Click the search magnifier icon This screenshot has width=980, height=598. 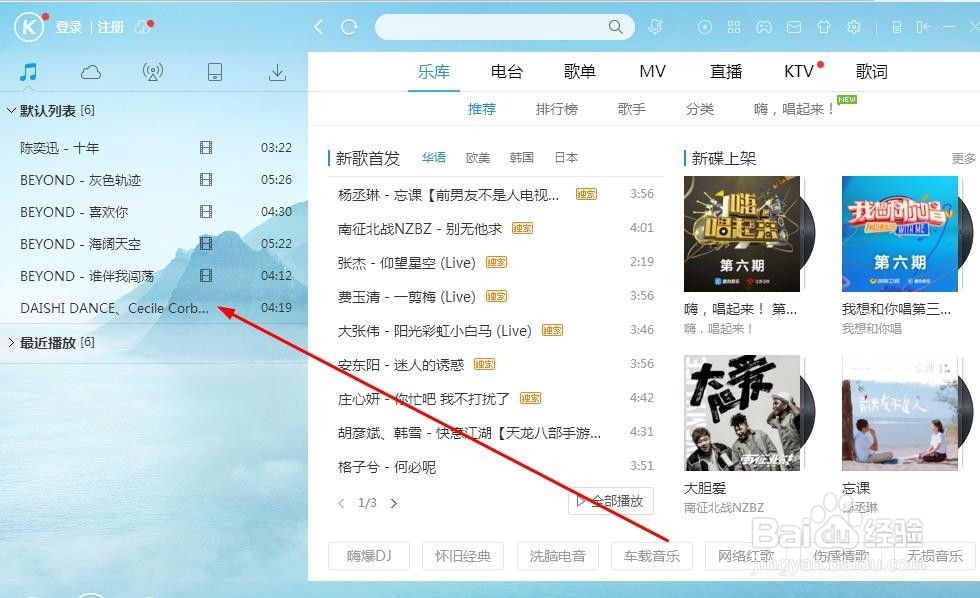click(x=616, y=27)
